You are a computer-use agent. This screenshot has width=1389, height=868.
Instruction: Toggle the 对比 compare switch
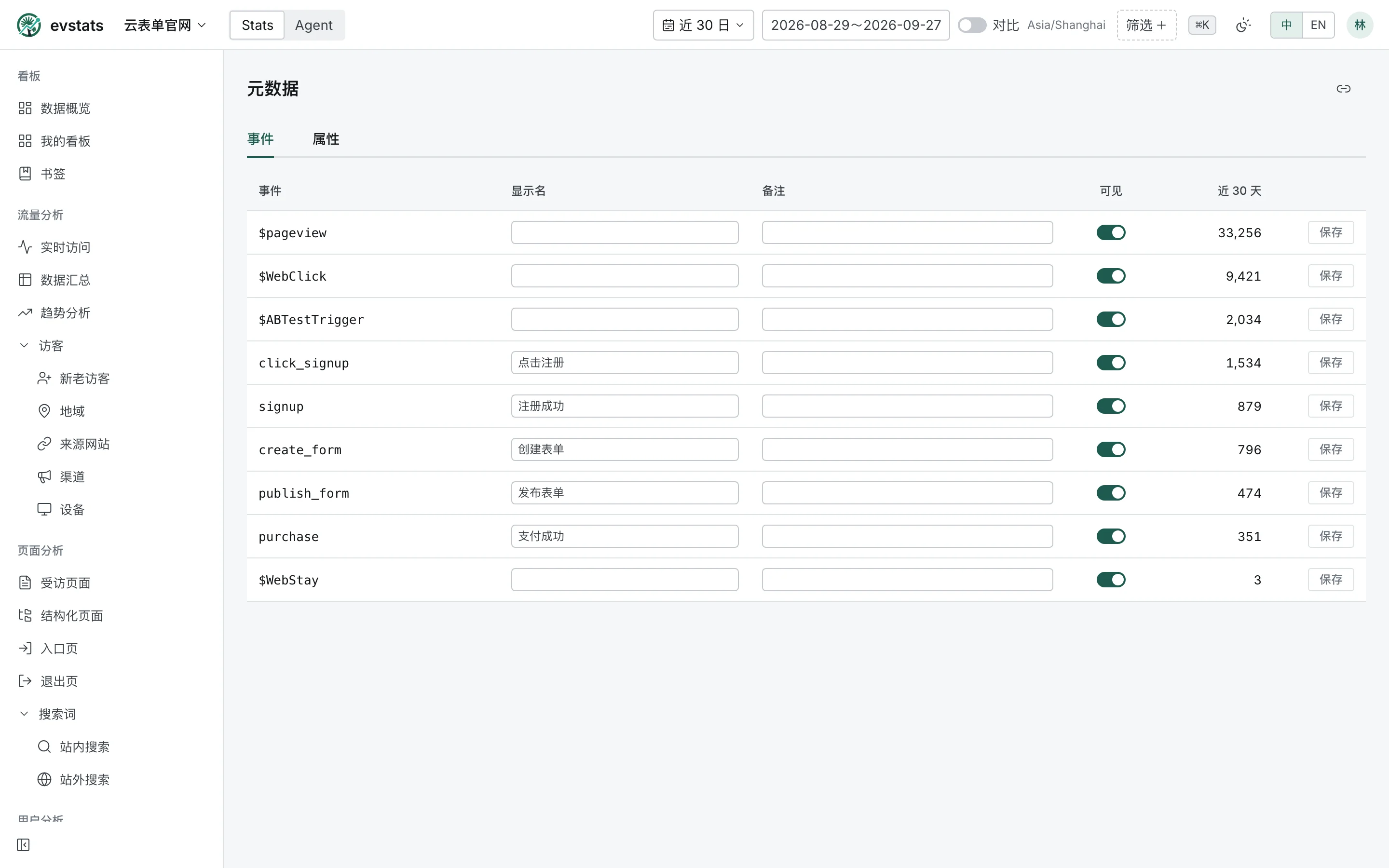[972, 25]
